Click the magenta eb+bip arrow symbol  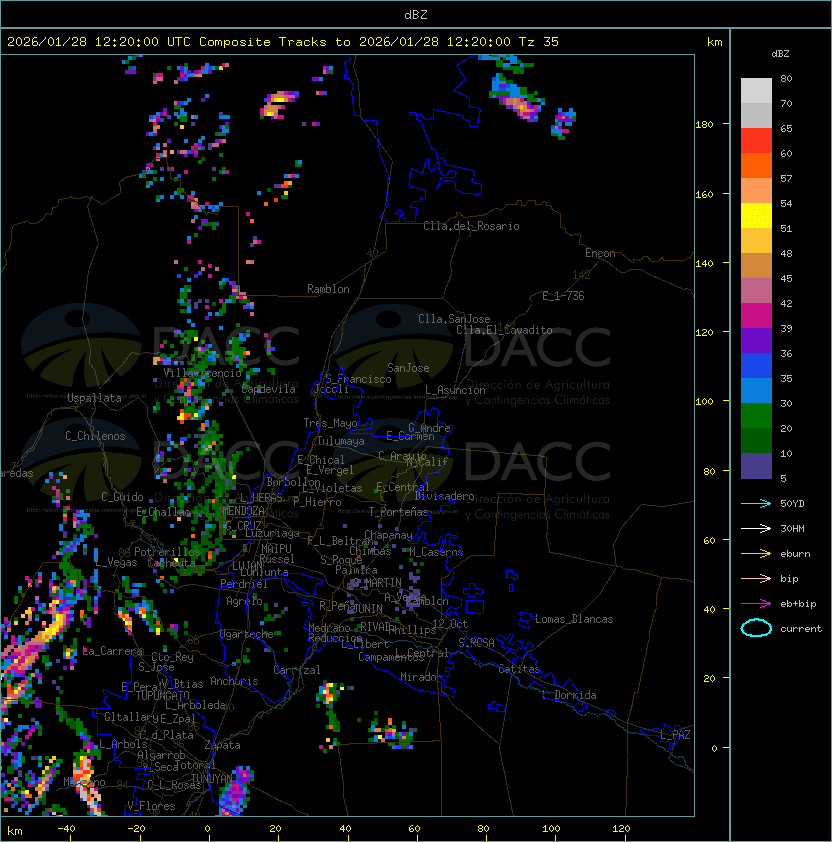[x=756, y=604]
